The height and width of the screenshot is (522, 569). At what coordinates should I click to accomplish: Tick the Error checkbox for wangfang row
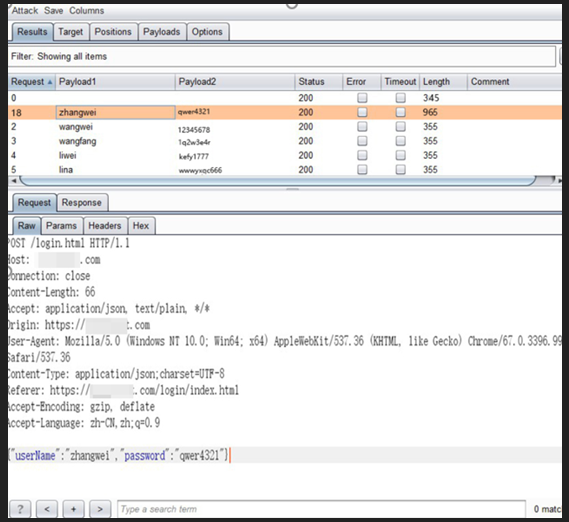(362, 141)
